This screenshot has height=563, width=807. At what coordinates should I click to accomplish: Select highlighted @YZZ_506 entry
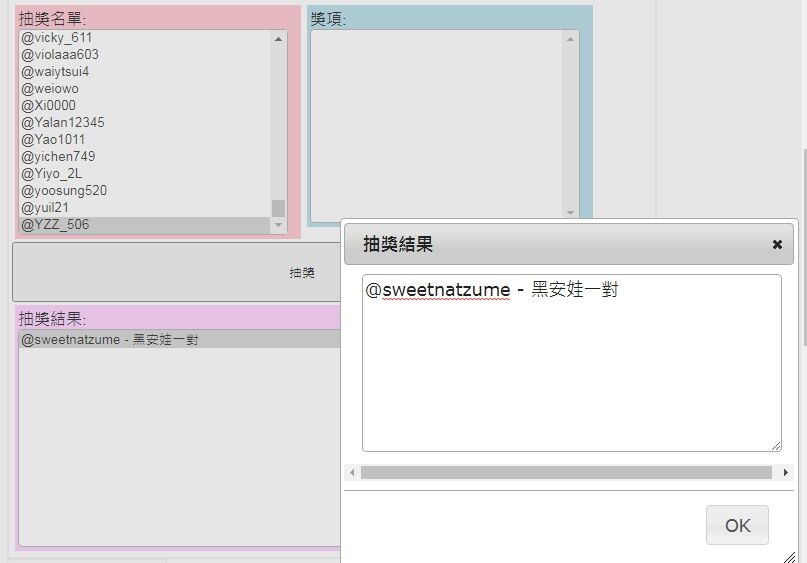pyautogui.click(x=145, y=224)
